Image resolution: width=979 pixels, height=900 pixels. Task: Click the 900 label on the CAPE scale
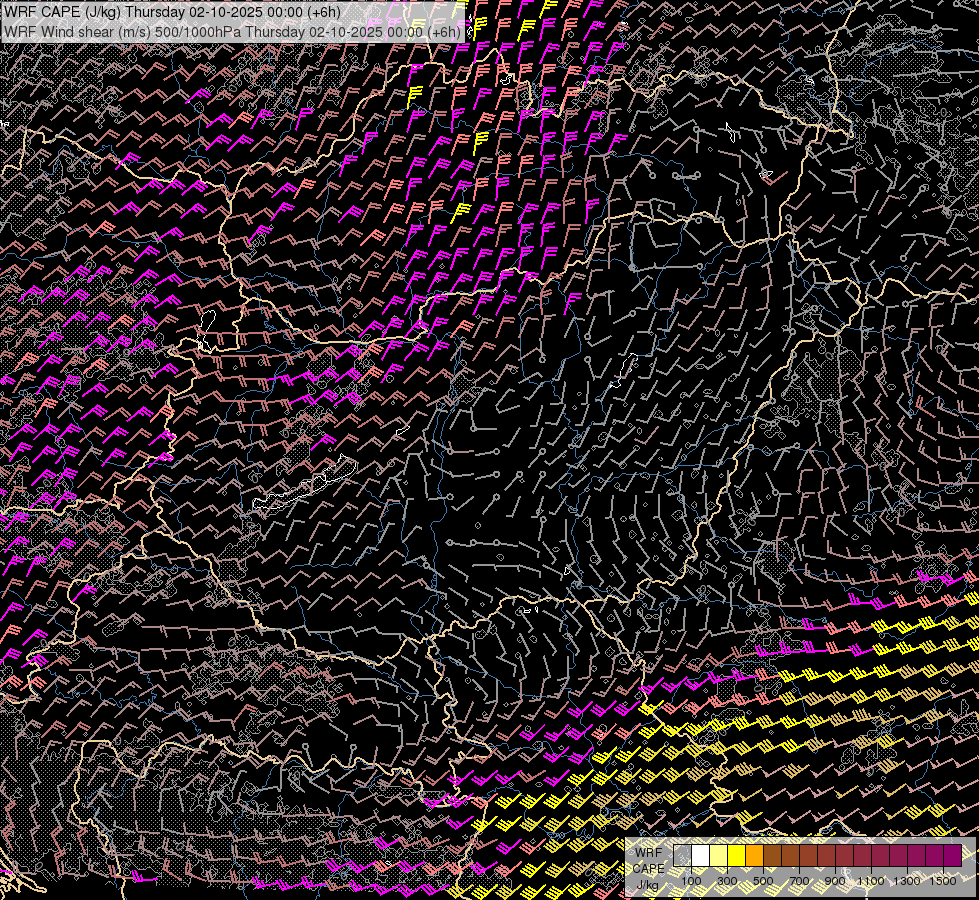click(x=835, y=881)
